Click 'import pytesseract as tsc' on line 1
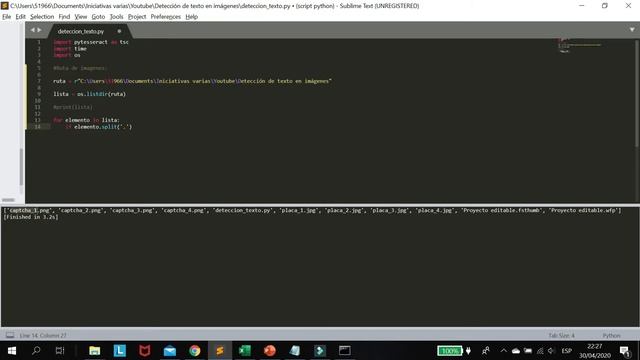This screenshot has width=640, height=360. (x=91, y=42)
